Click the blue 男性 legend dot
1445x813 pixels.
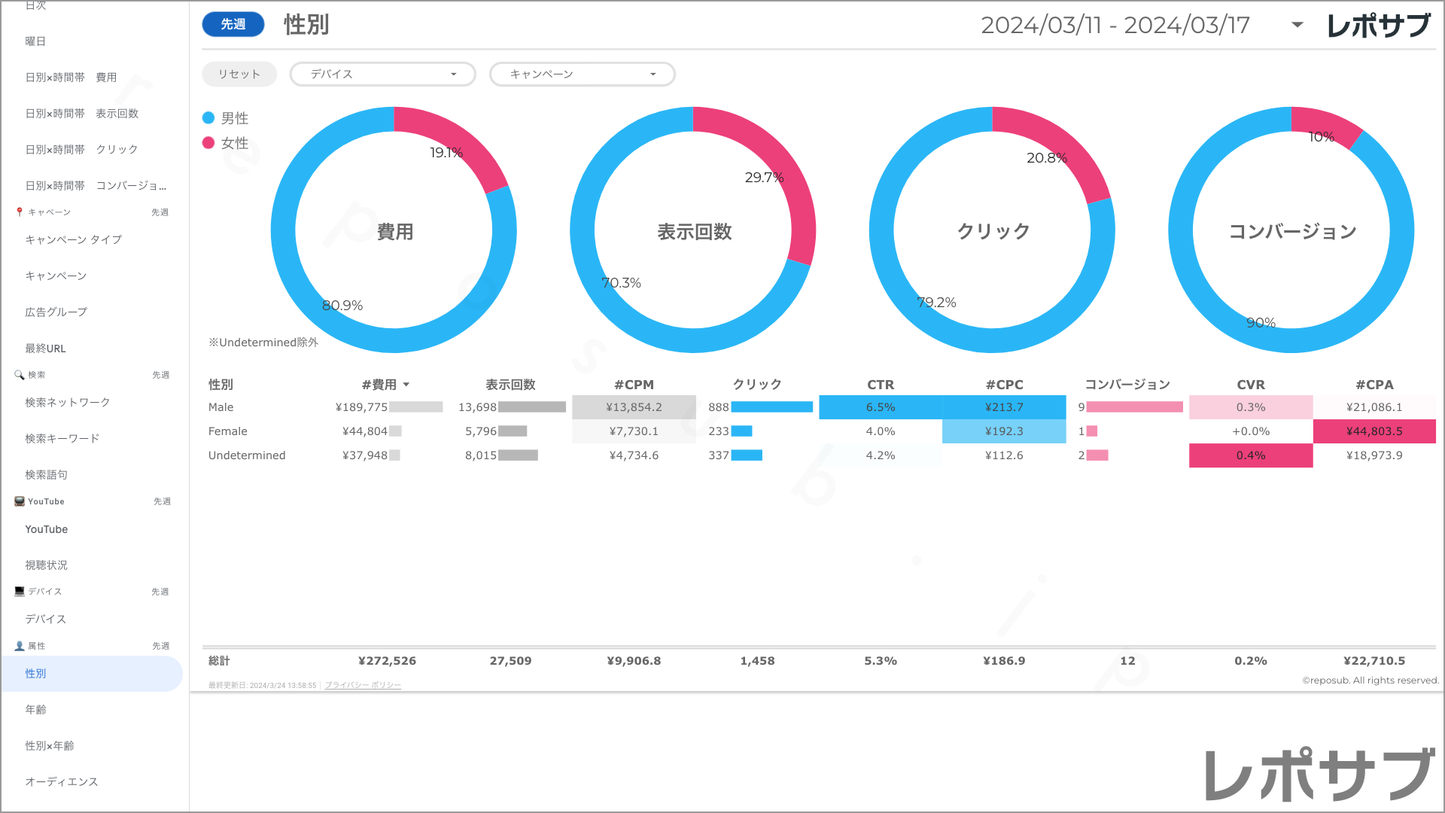point(209,118)
